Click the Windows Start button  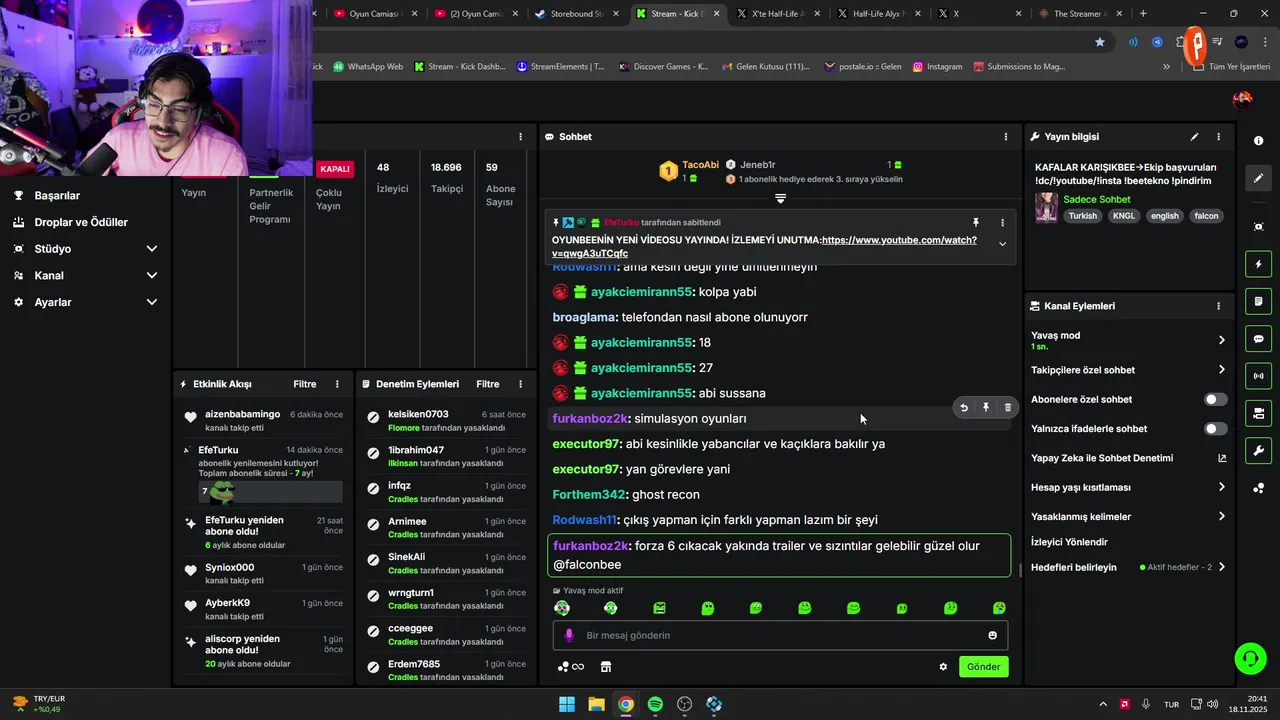coord(566,704)
